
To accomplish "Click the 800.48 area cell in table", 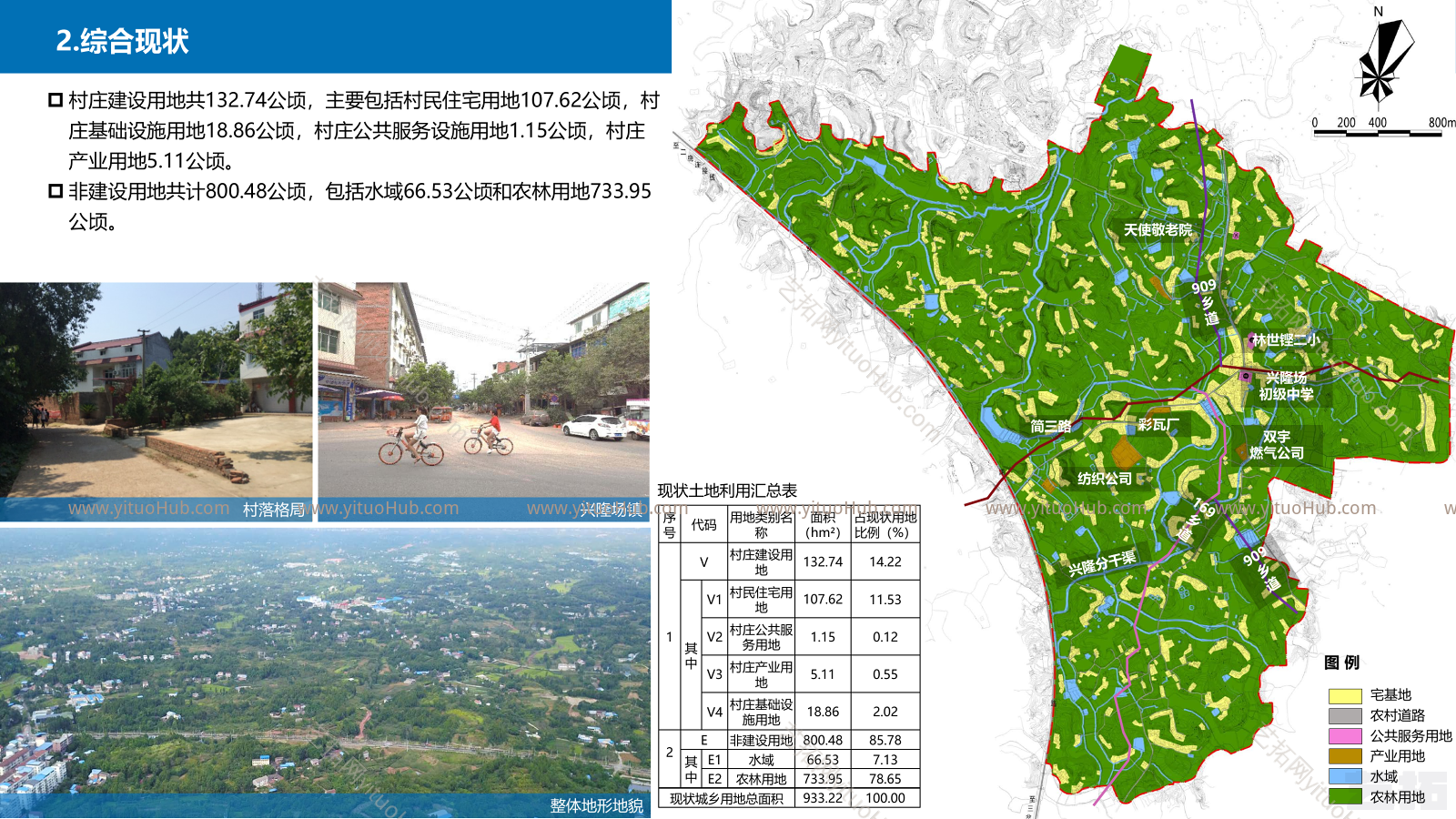I will click(x=823, y=741).
